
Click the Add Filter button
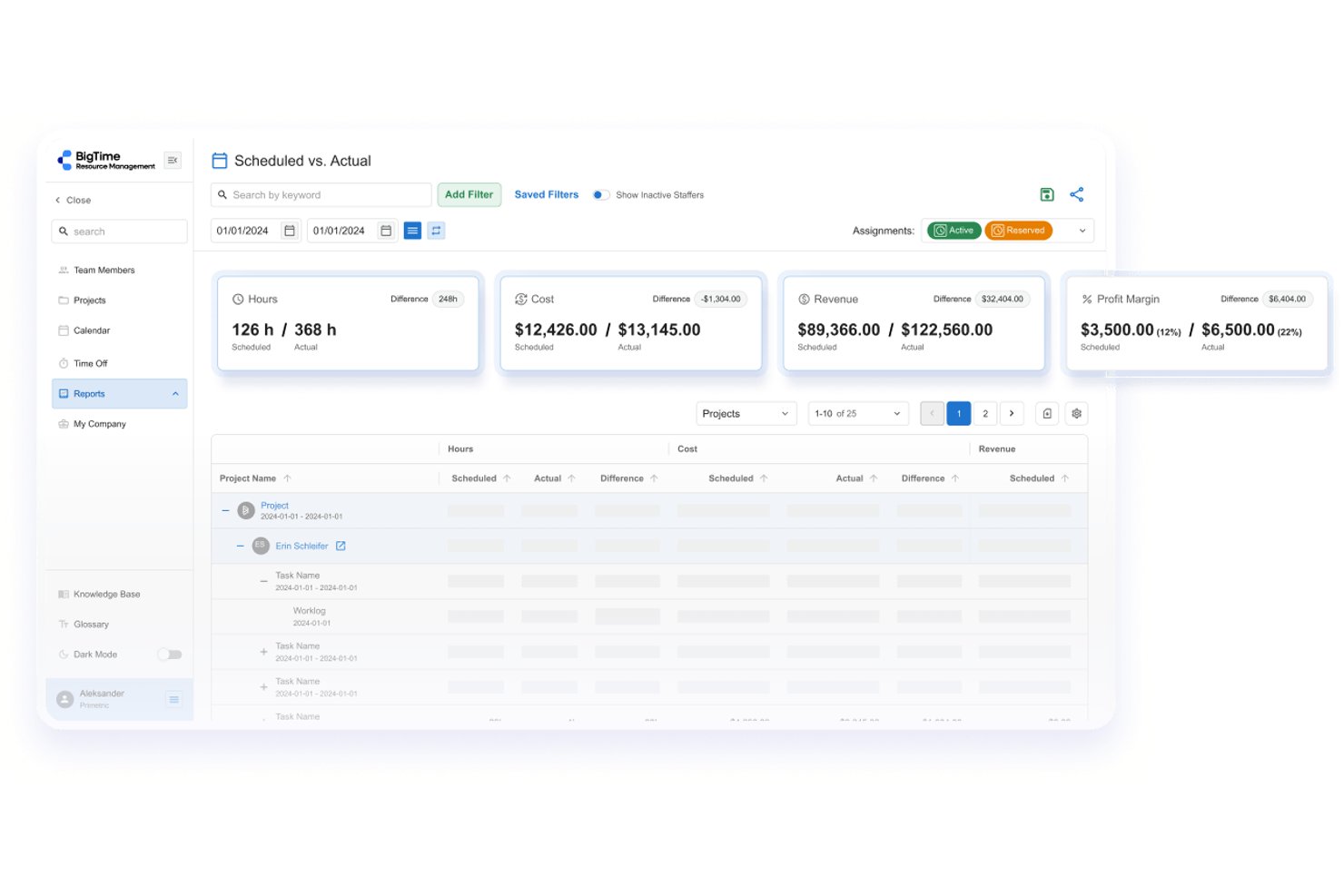(x=469, y=195)
